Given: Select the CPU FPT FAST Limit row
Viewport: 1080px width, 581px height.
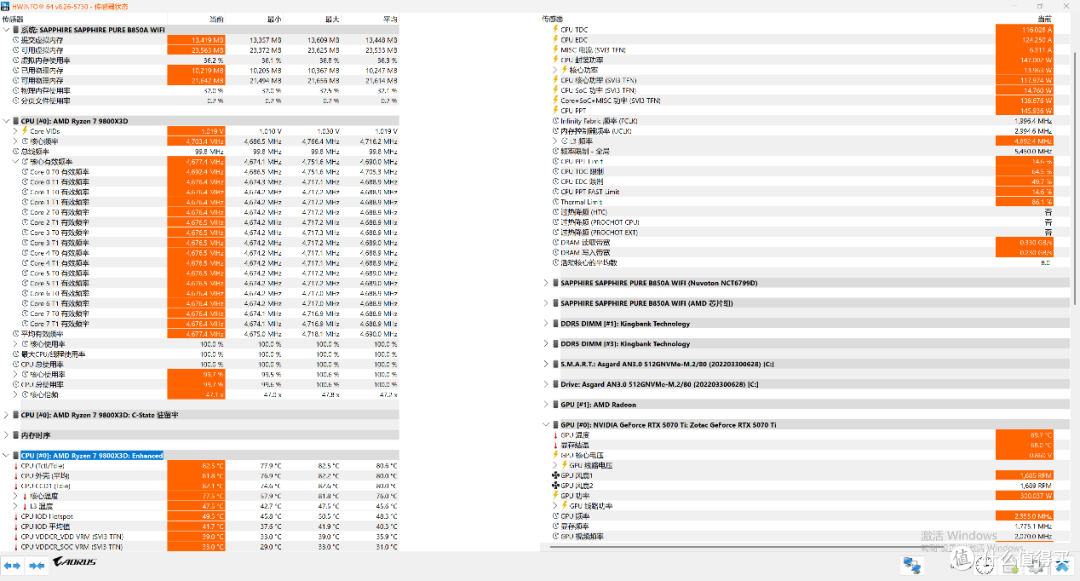Looking at the screenshot, I should pyautogui.click(x=806, y=191).
